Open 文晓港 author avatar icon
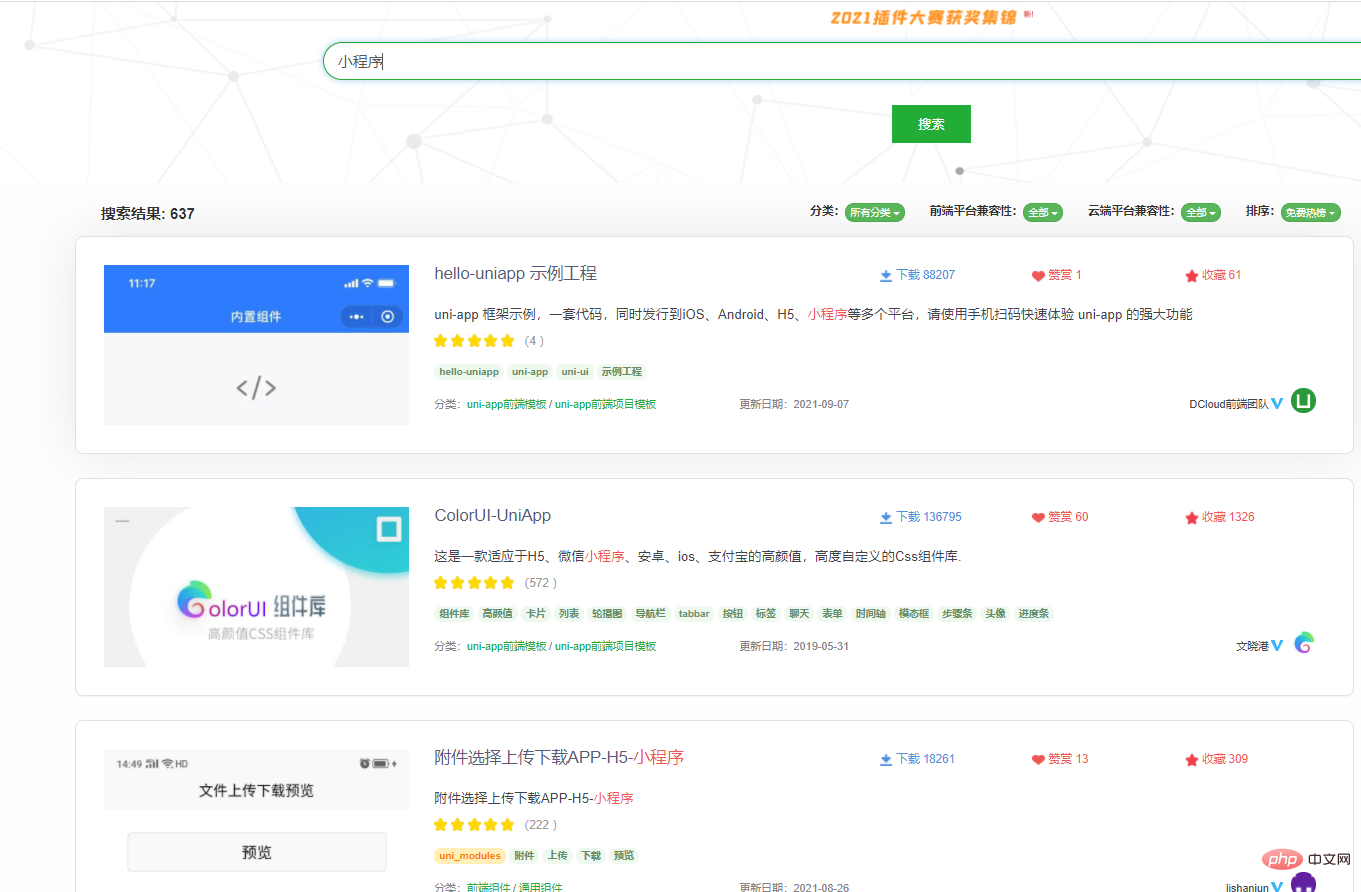 (1303, 643)
